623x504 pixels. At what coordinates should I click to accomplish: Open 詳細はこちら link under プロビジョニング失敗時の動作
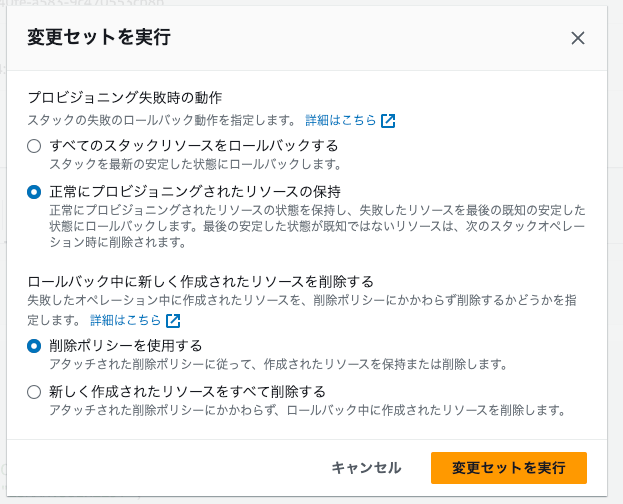(340, 121)
